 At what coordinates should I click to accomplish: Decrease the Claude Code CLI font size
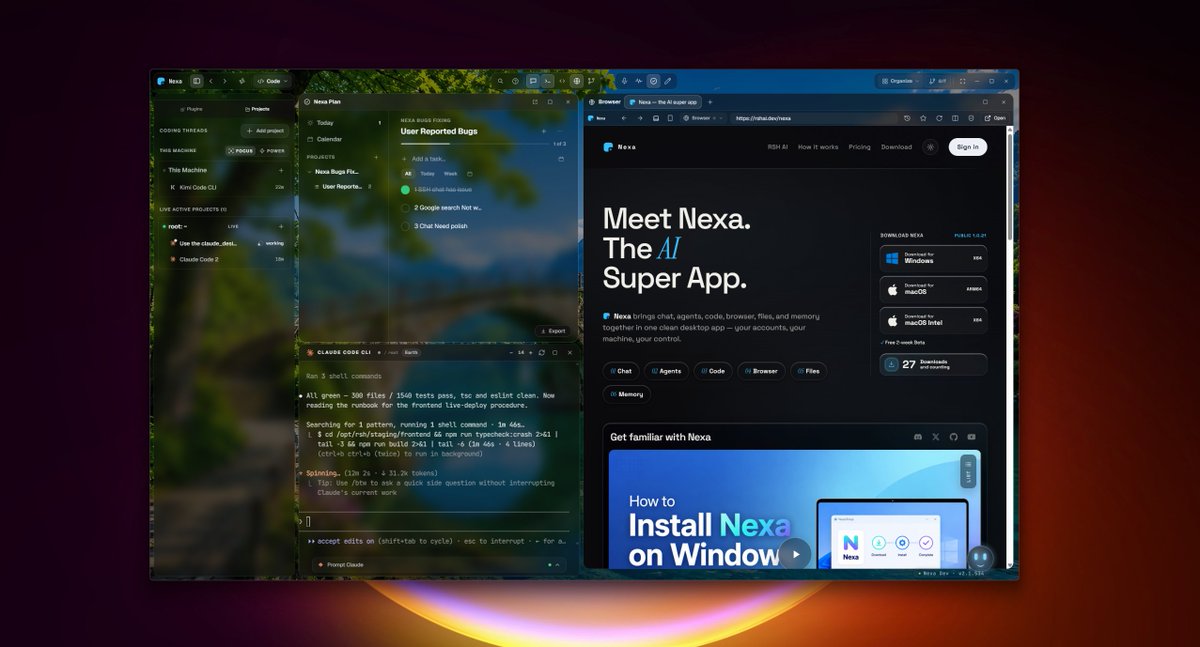tap(511, 352)
